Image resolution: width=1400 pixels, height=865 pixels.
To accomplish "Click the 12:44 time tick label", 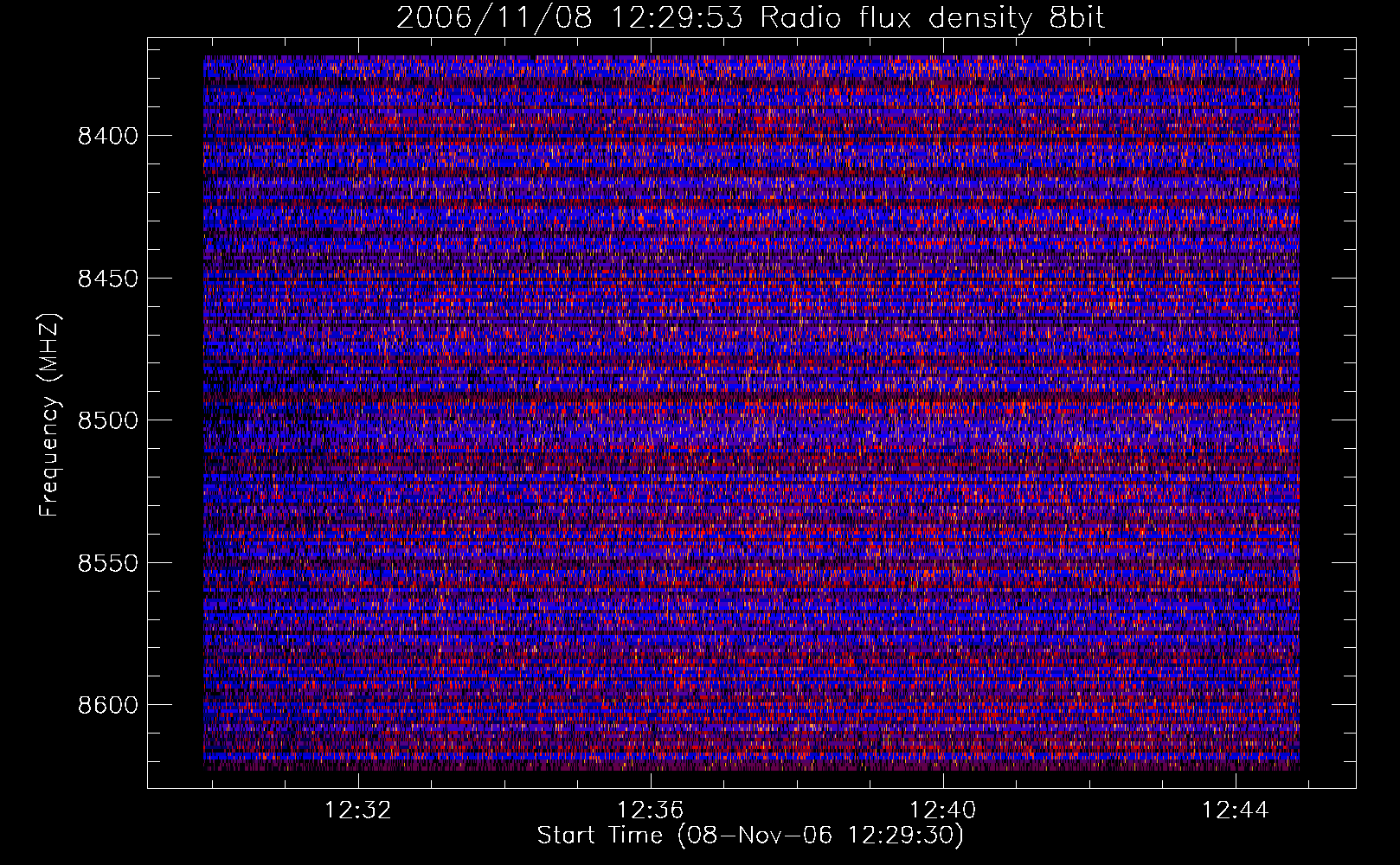I will point(1235,811).
